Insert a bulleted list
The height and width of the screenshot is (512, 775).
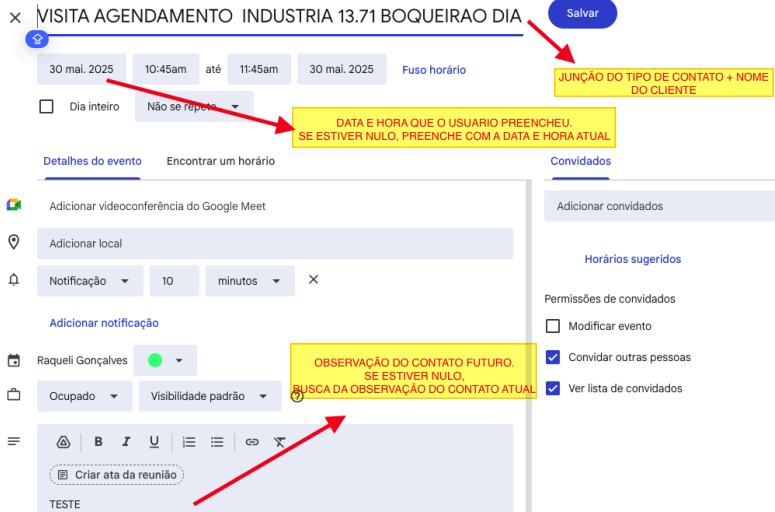coord(217,442)
